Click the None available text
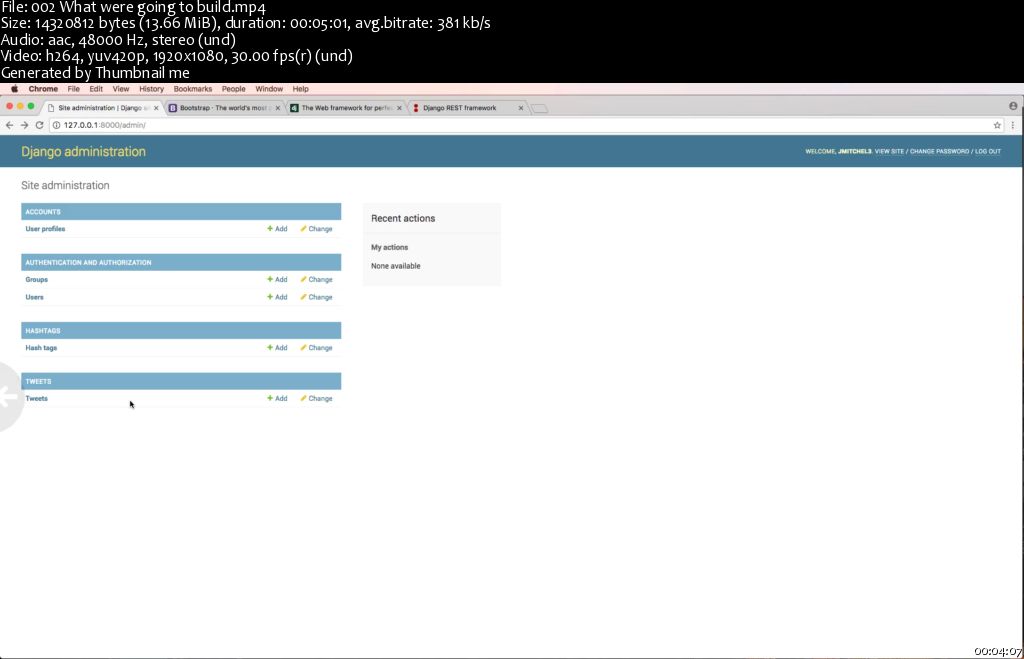 [x=396, y=266]
